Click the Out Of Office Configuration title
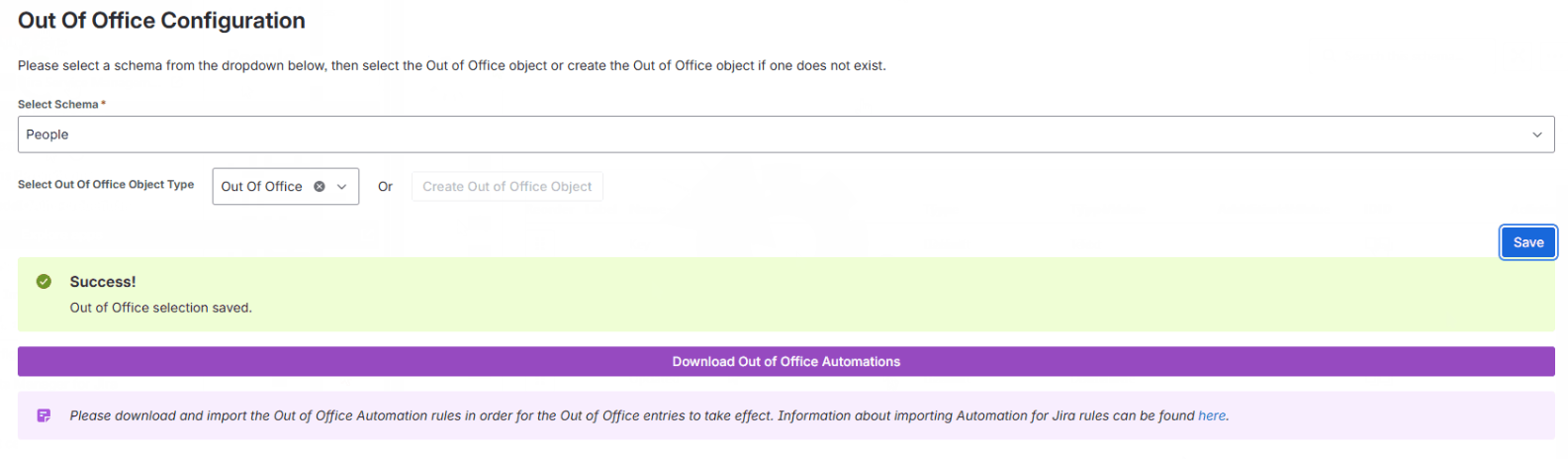Image resolution: width=1568 pixels, height=459 pixels. point(161,21)
